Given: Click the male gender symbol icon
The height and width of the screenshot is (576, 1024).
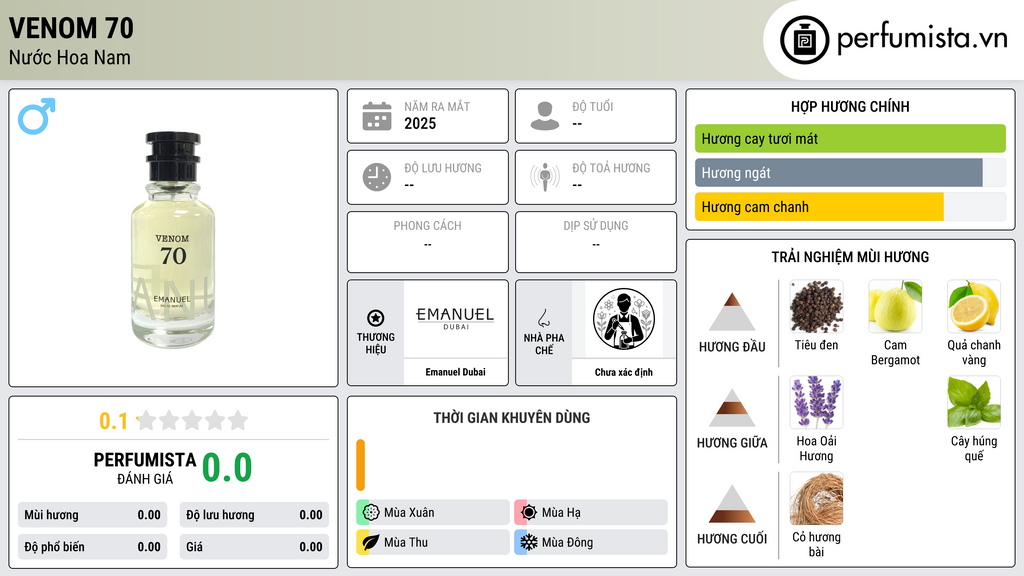Looking at the screenshot, I should pos(37,116).
